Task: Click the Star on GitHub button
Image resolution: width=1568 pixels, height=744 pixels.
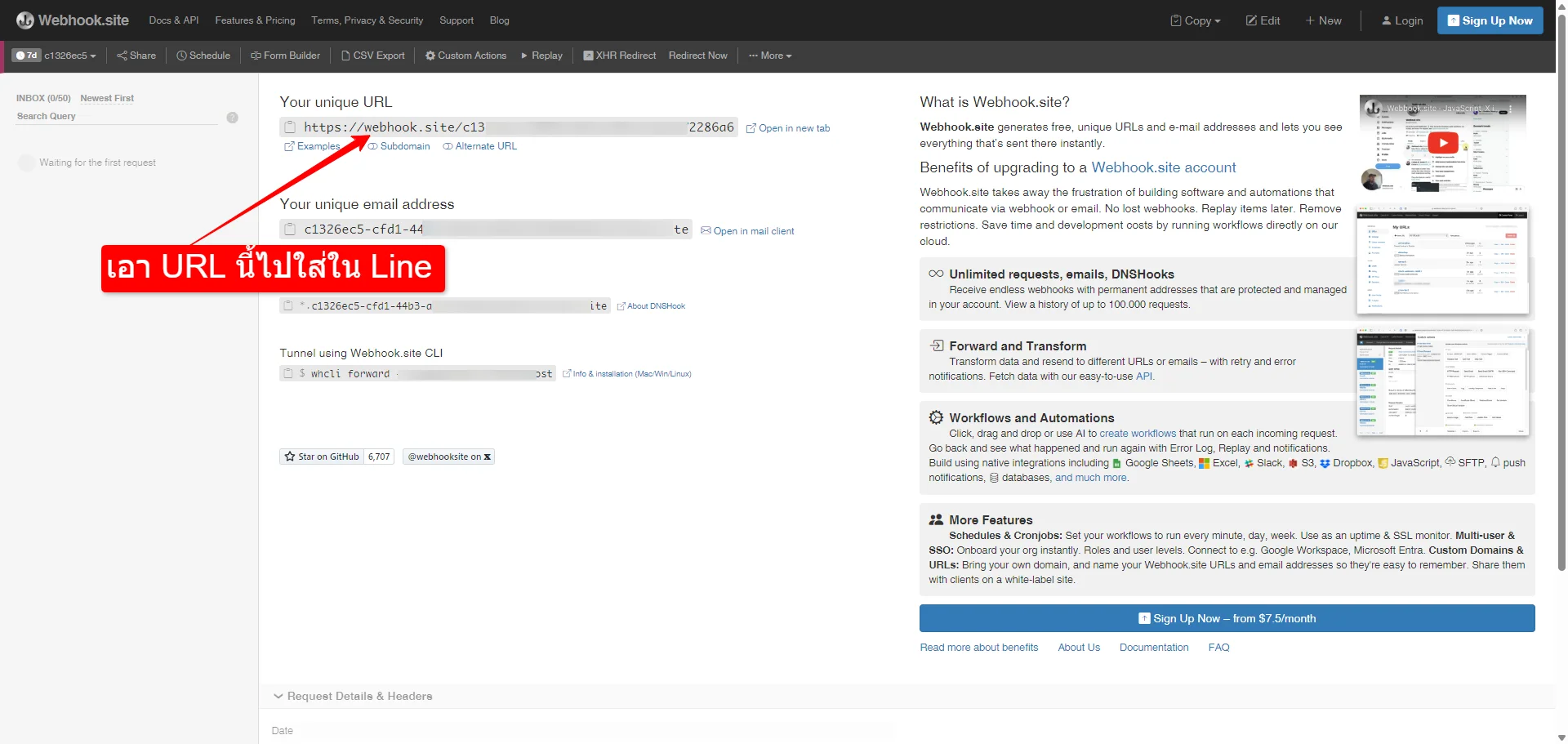Action: pos(321,457)
